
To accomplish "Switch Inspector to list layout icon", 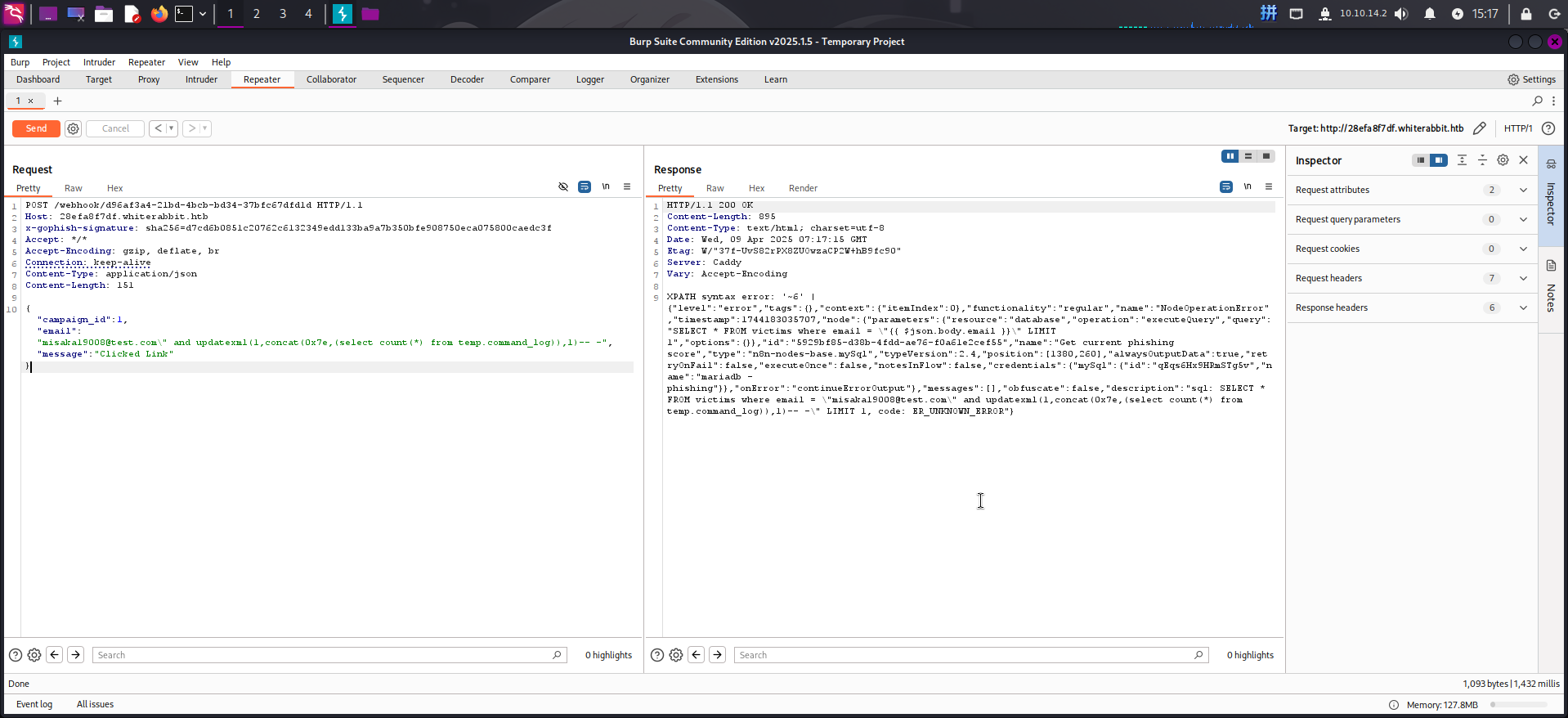I will (1421, 160).
